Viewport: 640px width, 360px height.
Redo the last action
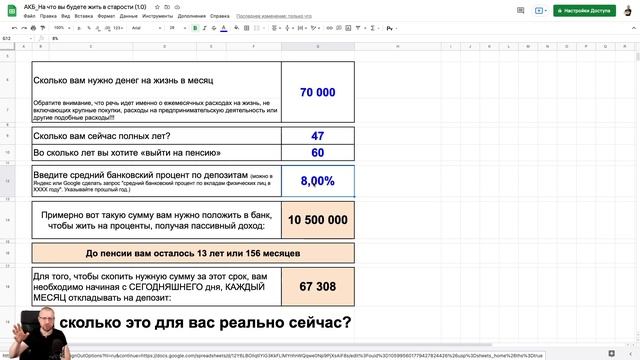[24, 28]
